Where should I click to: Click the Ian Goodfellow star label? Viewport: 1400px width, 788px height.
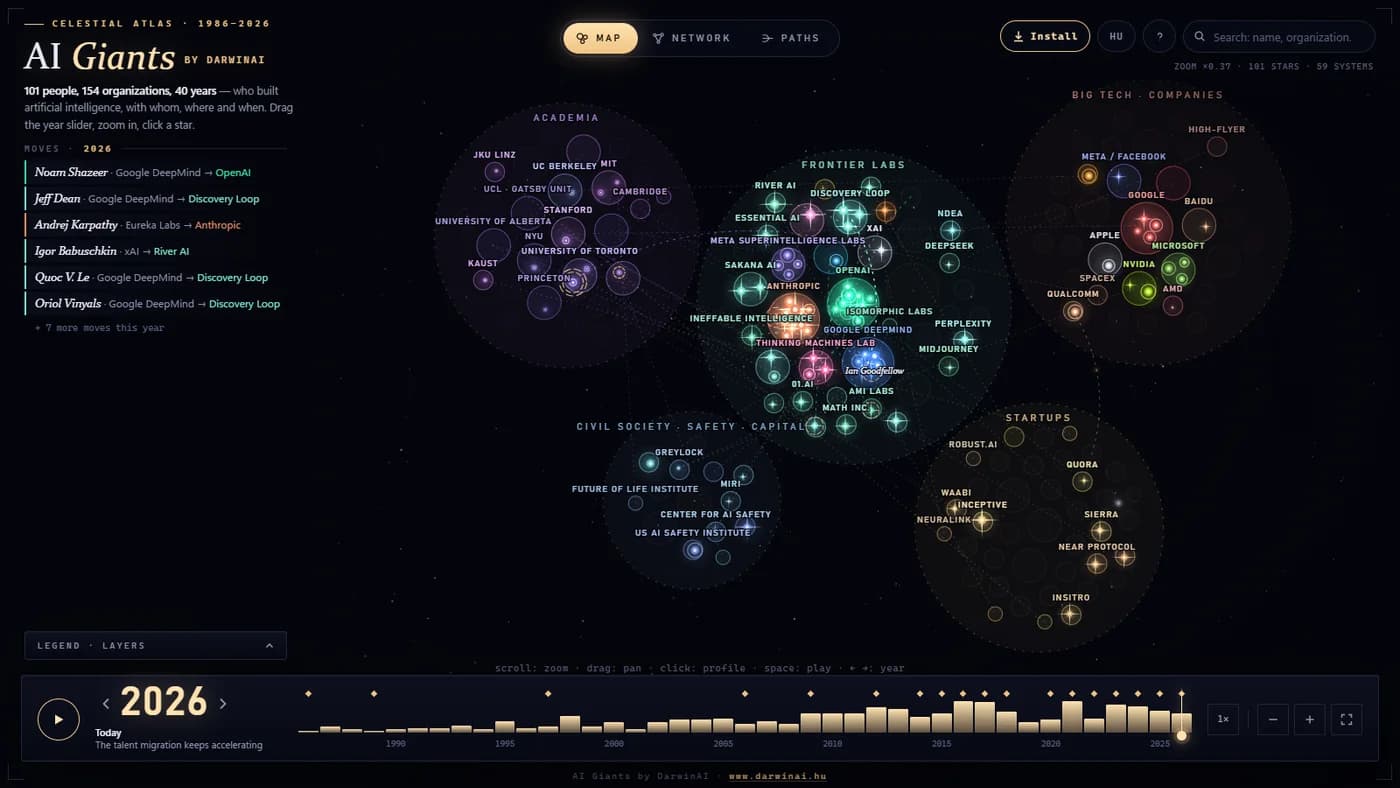point(874,371)
